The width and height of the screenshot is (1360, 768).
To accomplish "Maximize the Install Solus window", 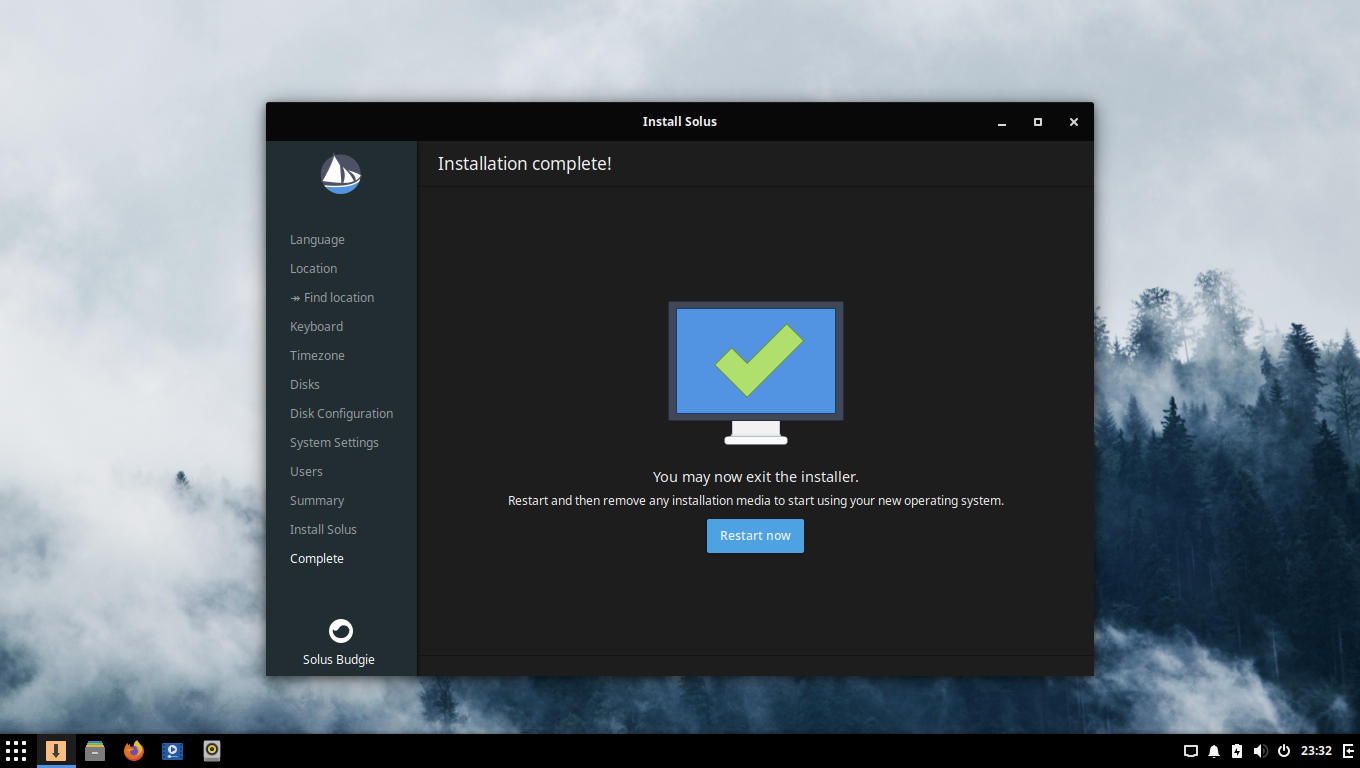I will tap(1038, 122).
